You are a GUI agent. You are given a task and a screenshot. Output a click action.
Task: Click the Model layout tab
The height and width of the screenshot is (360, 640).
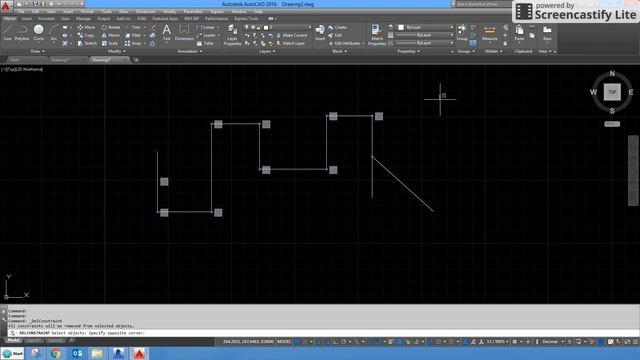pyautogui.click(x=13, y=340)
